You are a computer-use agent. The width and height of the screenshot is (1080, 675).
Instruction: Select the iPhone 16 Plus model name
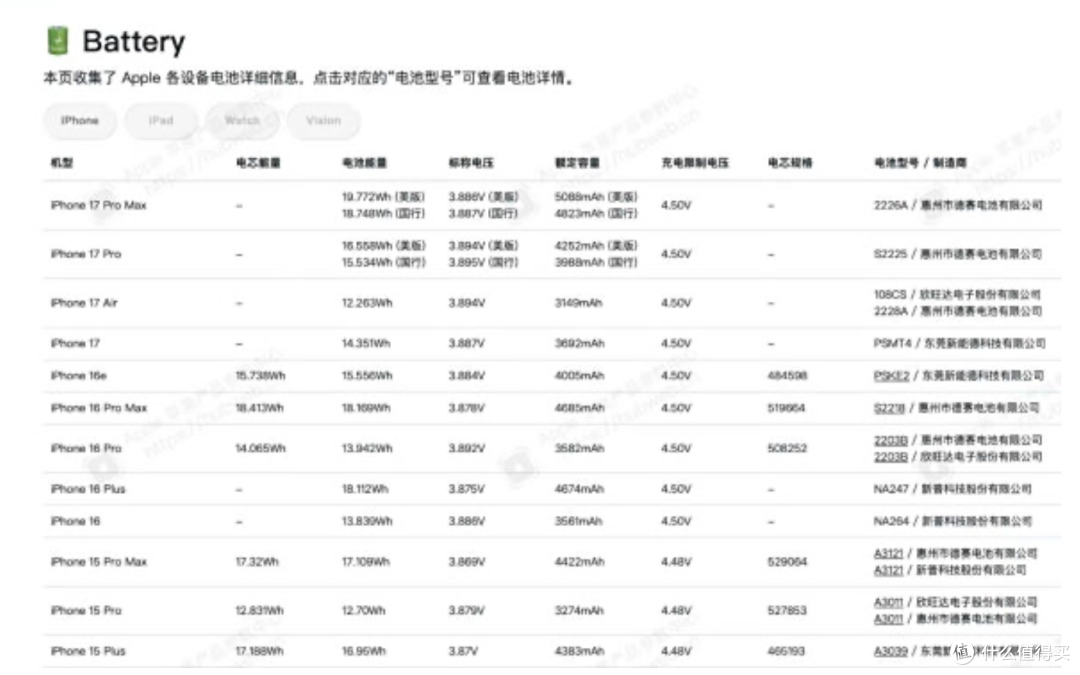point(88,489)
